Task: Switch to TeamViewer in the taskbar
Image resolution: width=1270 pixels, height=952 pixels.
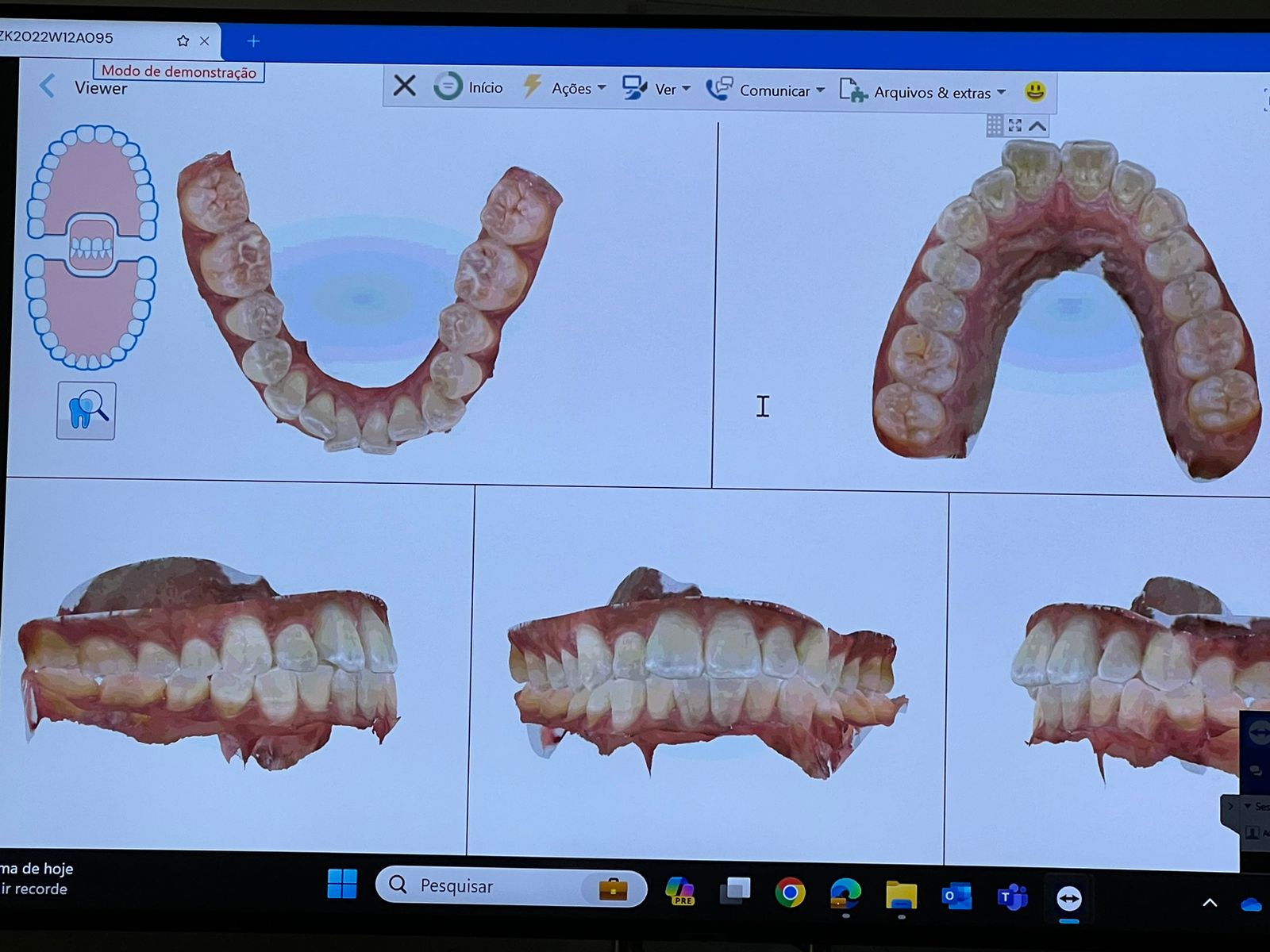Action: pyautogui.click(x=1069, y=899)
